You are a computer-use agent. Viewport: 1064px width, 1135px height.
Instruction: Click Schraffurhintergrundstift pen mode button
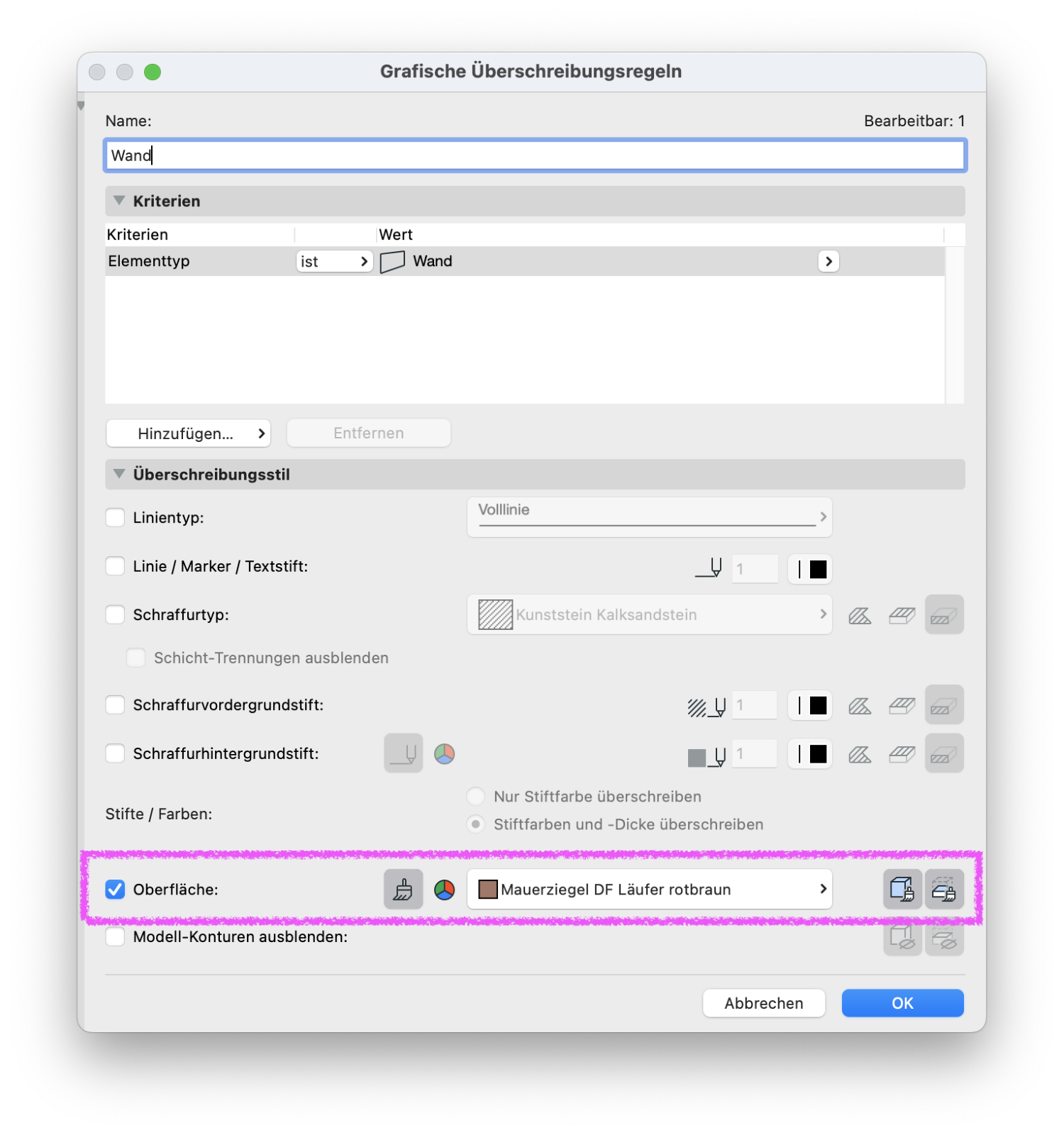(403, 753)
